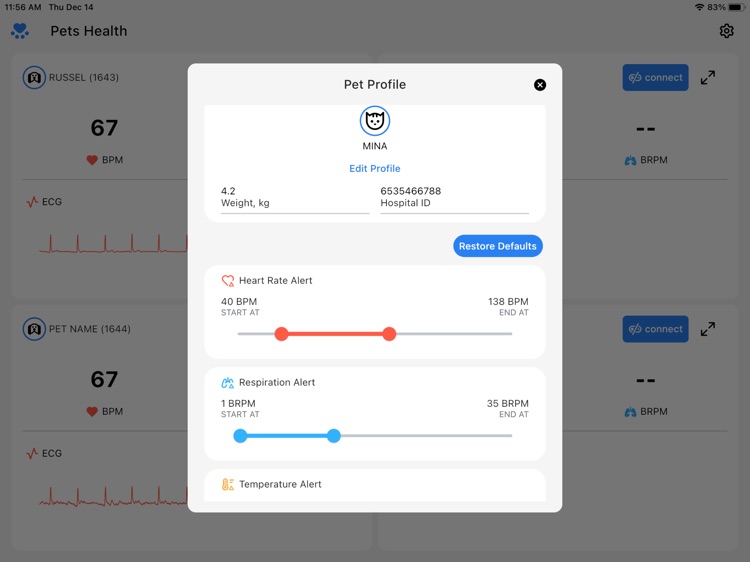Click connect button in the bottom card
This screenshot has width=750, height=562.
pyautogui.click(x=655, y=329)
